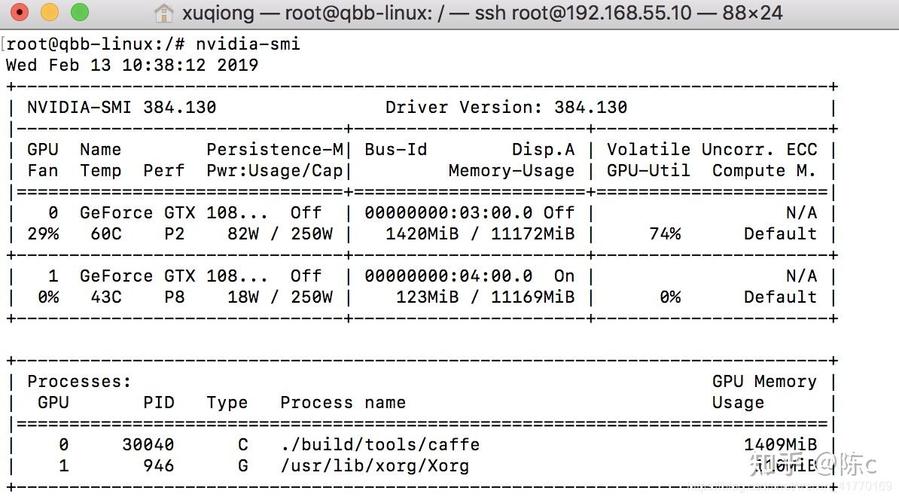Click the window title text xuqiong

click(x=218, y=14)
